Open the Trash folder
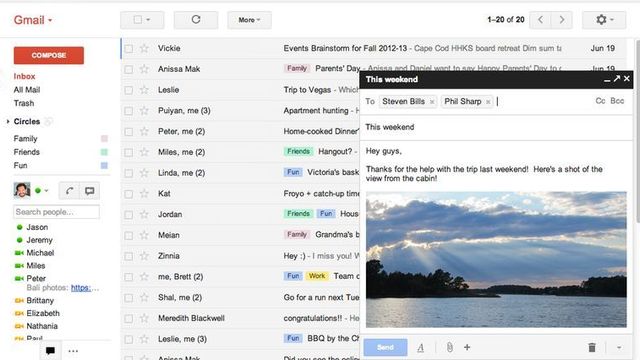 (x=24, y=103)
